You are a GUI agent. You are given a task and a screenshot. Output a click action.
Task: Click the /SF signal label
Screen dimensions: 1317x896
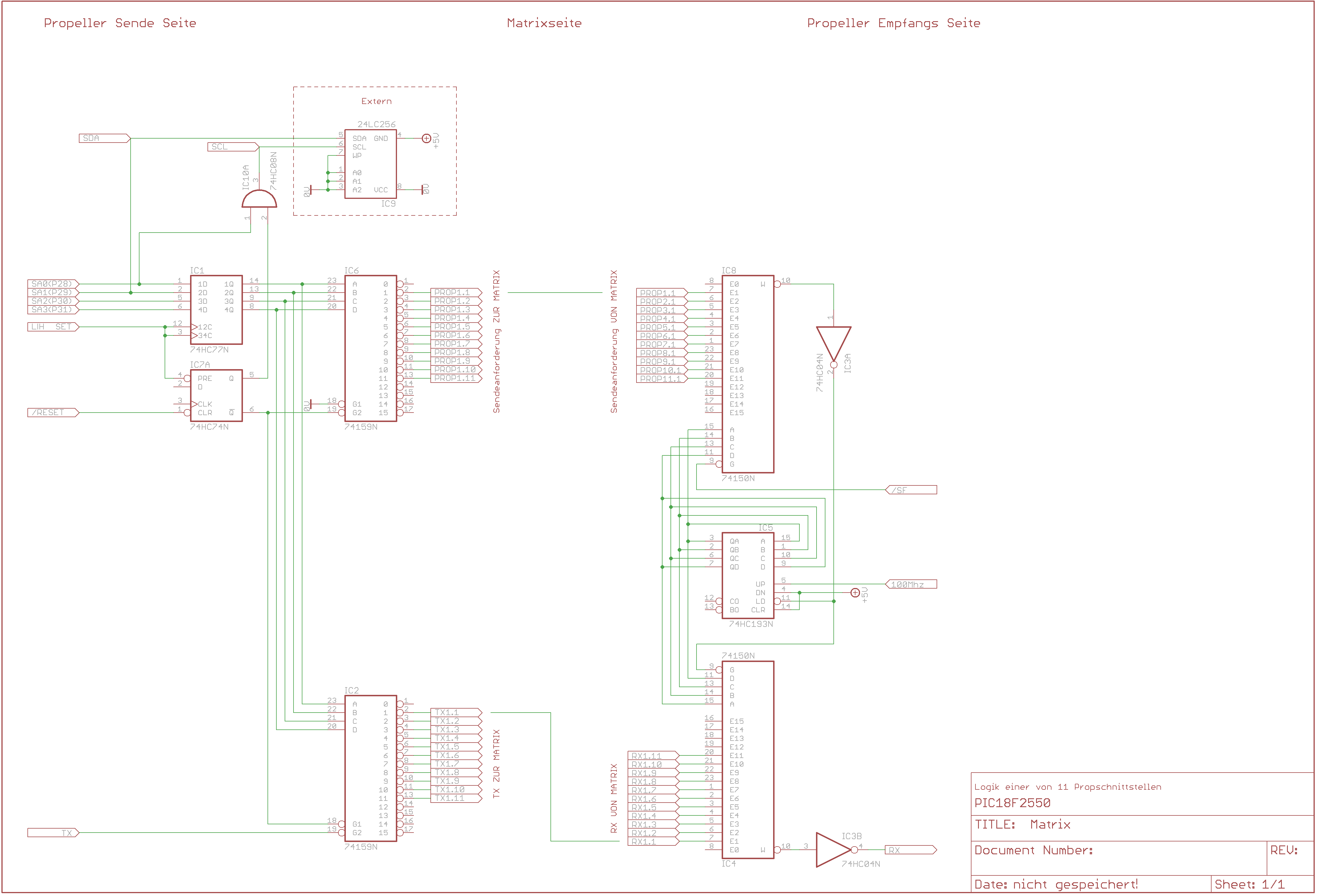[911, 490]
